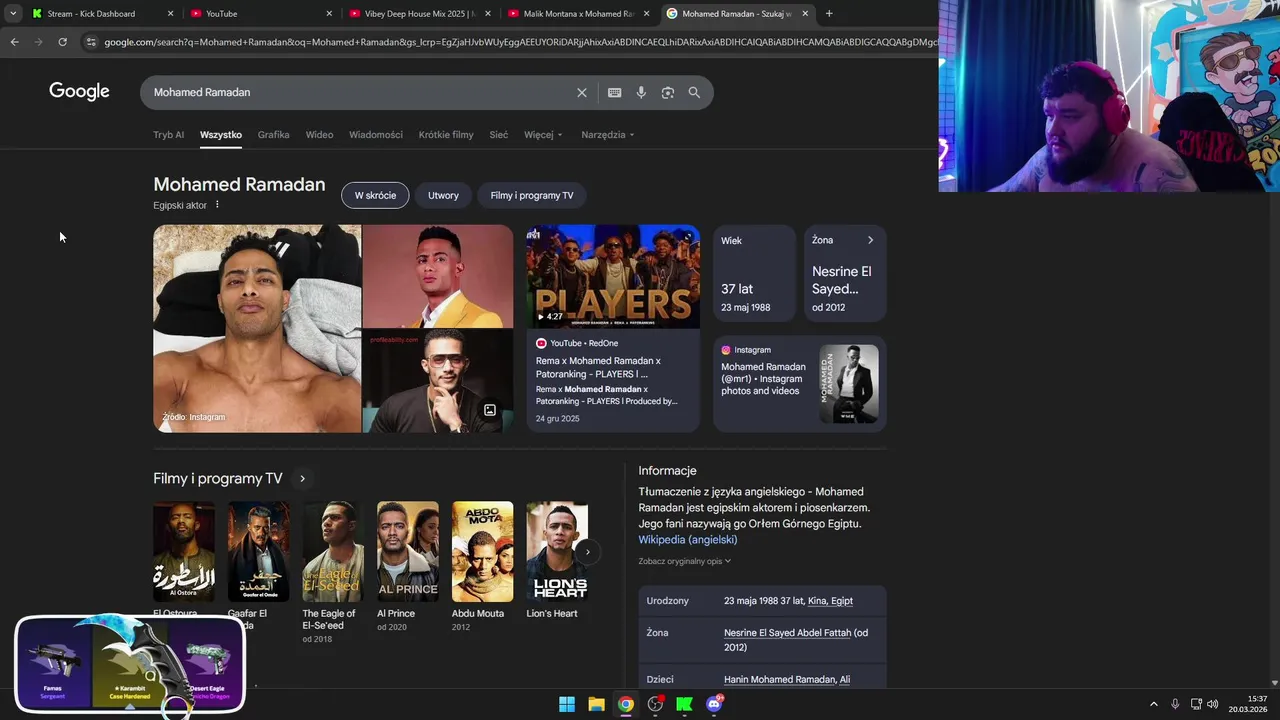This screenshot has height=720, width=1280.
Task: Go back to the previous page
Action: point(14,42)
